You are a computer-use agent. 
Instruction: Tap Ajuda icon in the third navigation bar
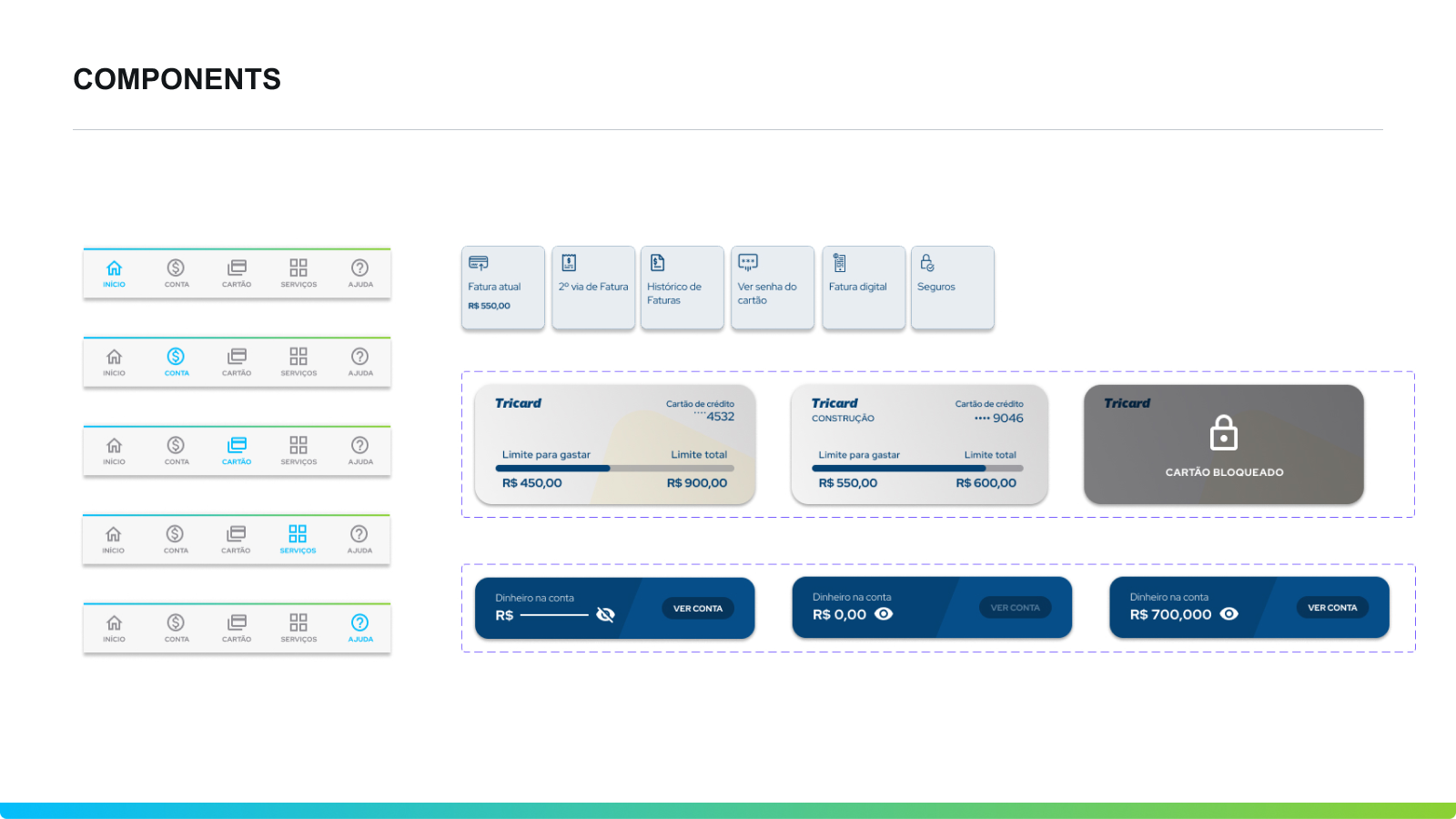(x=360, y=445)
